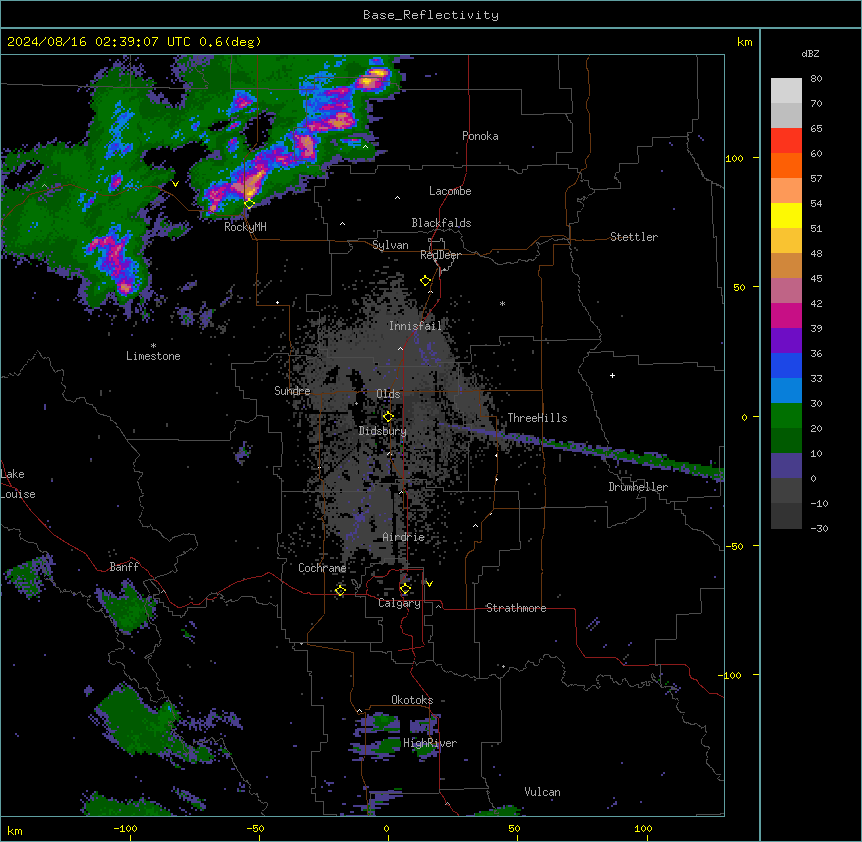Image resolution: width=862 pixels, height=842 pixels.
Task: Click the -100 tick on bottom axis
Action: (x=125, y=828)
